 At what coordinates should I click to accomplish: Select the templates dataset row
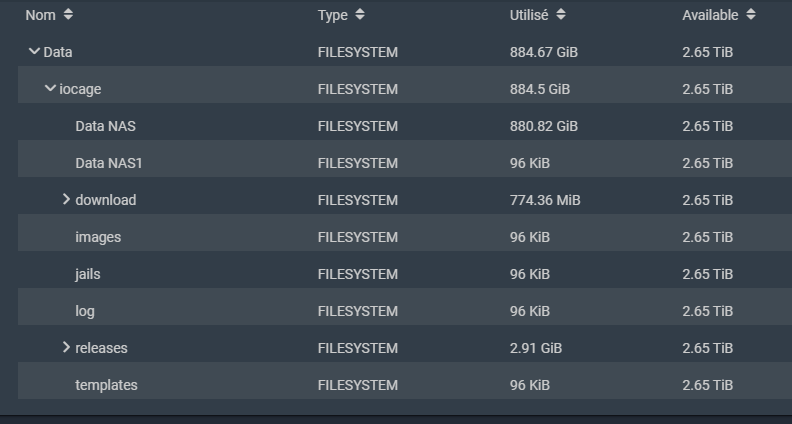[405, 385]
